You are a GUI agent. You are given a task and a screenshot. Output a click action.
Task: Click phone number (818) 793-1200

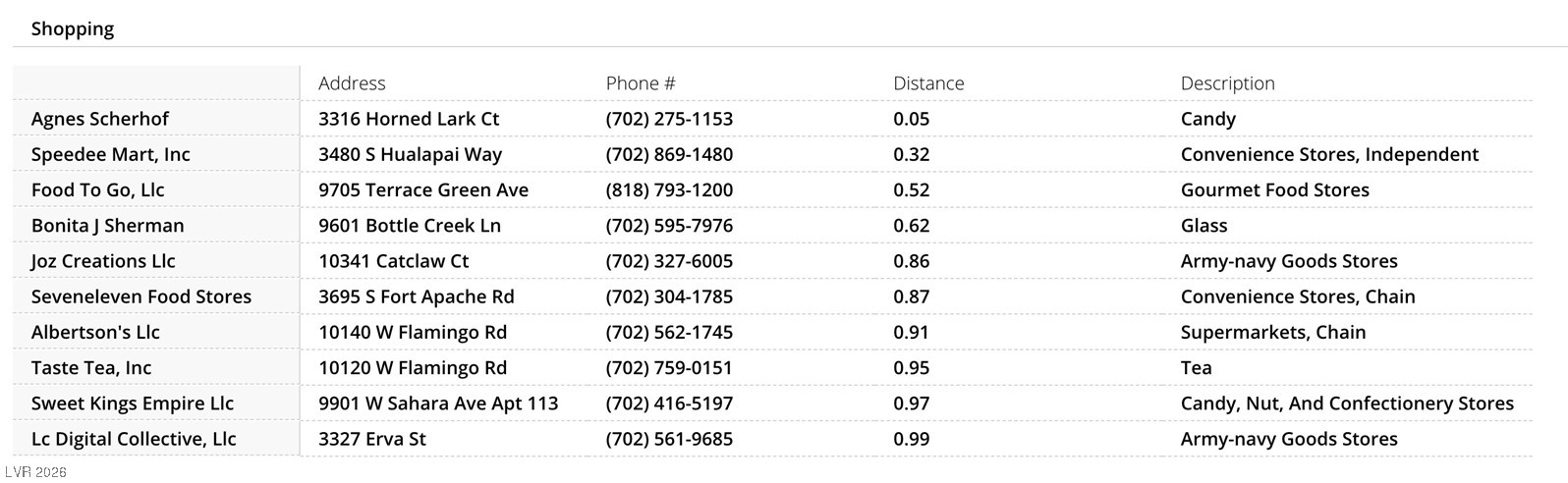pyautogui.click(x=669, y=189)
